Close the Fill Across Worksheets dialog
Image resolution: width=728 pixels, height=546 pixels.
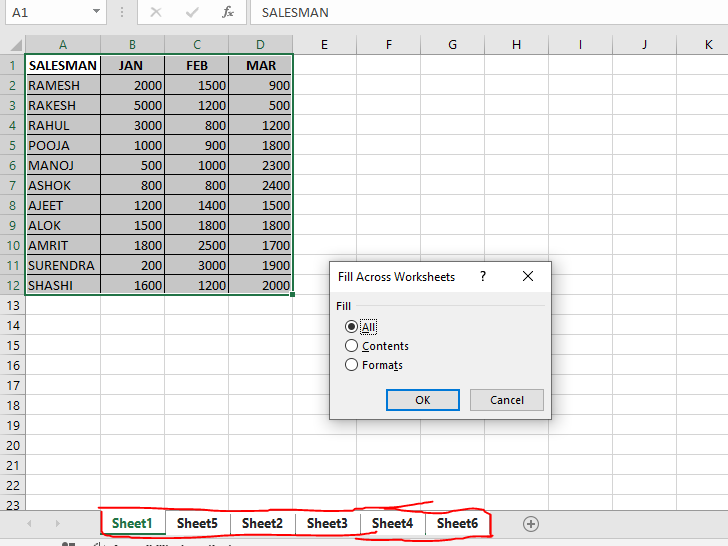tap(528, 276)
